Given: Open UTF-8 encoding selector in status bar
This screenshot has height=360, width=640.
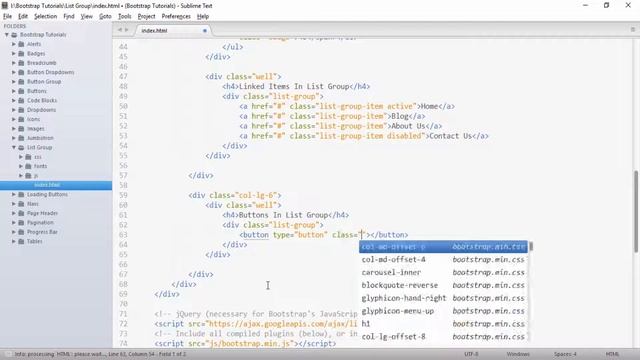Looking at the screenshot, I should pos(471,354).
